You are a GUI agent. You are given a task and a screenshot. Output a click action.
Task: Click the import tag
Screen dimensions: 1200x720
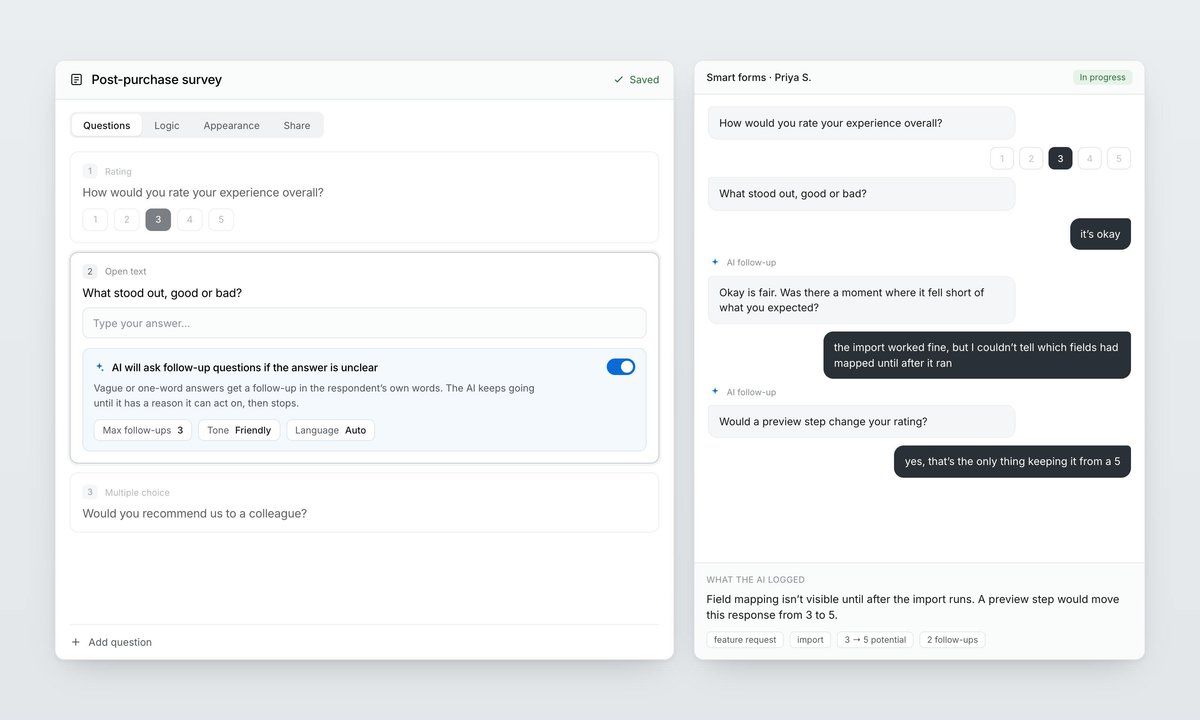(810, 640)
